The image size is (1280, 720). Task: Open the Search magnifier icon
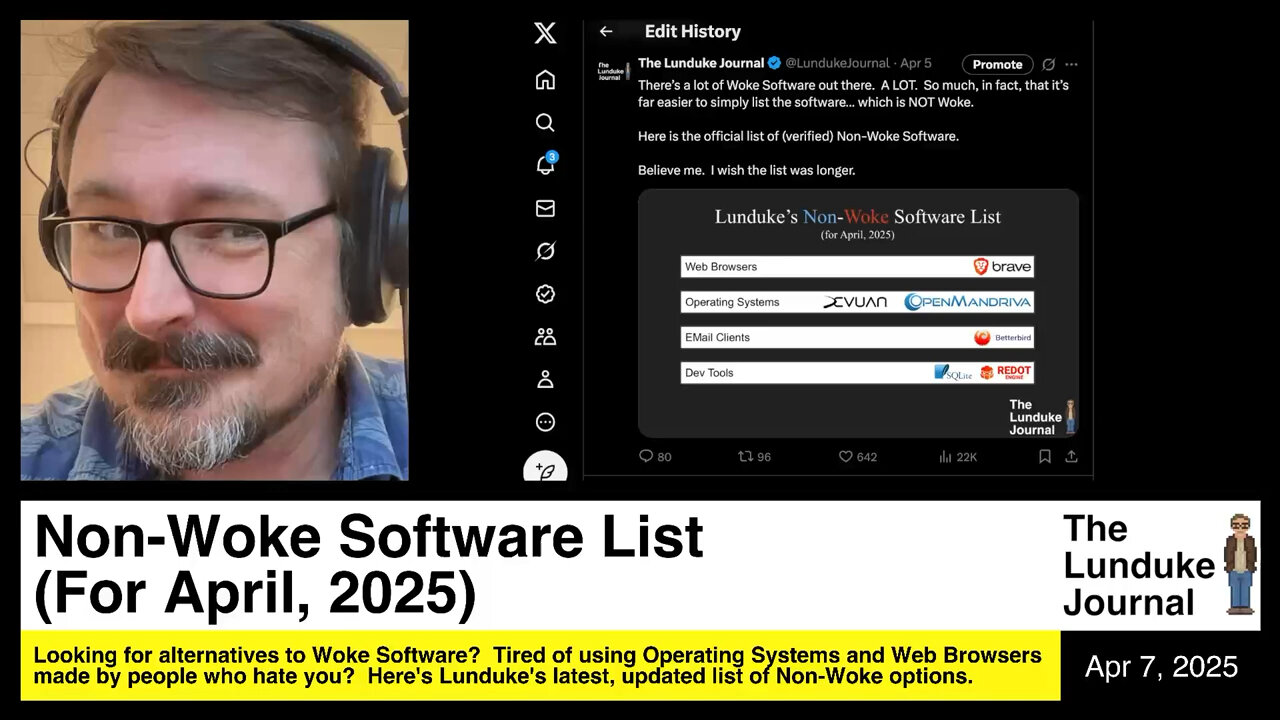point(545,123)
